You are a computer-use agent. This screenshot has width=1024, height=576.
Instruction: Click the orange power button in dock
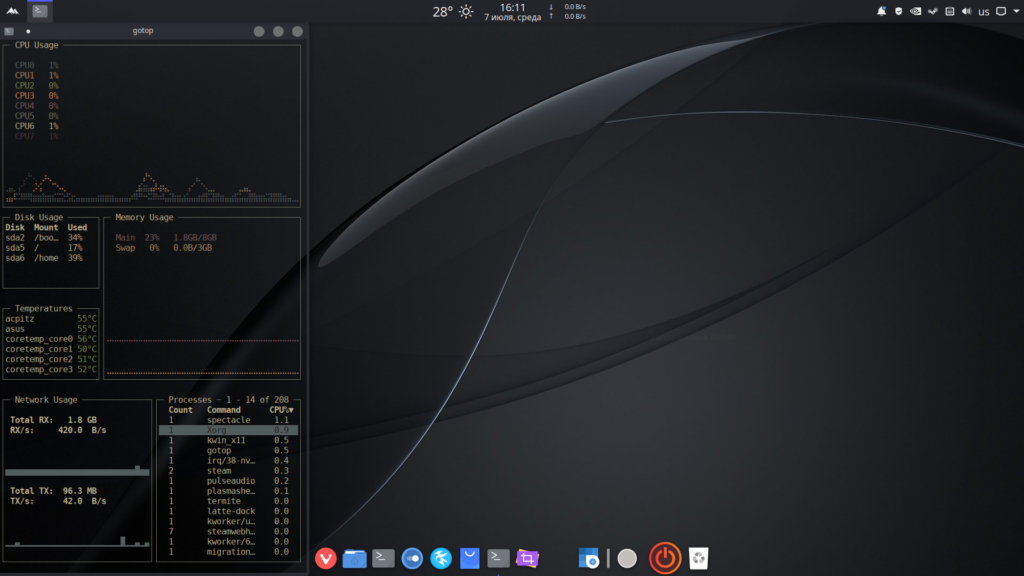coord(665,558)
